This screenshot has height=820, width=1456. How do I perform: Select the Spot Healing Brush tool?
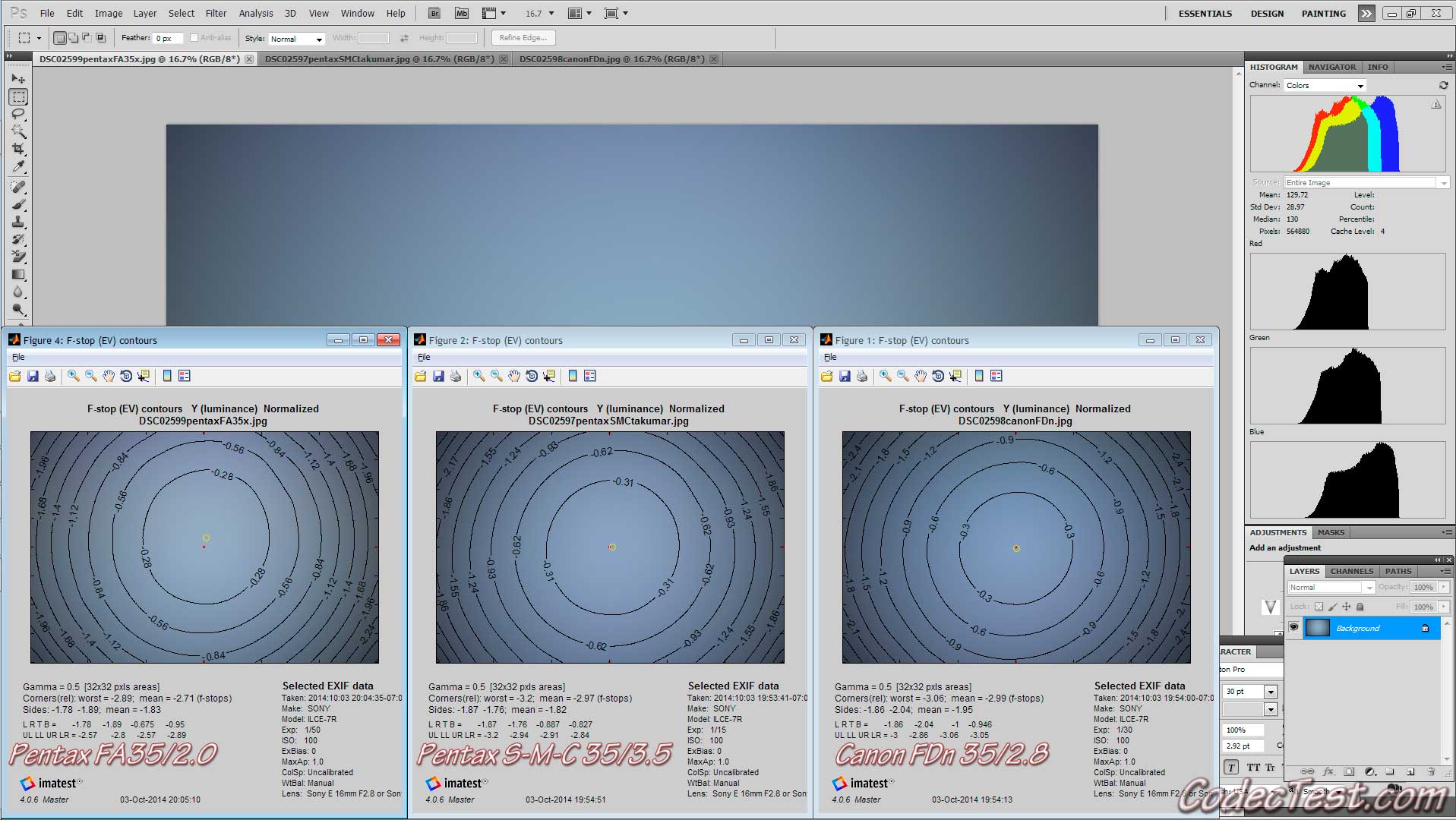tap(18, 187)
